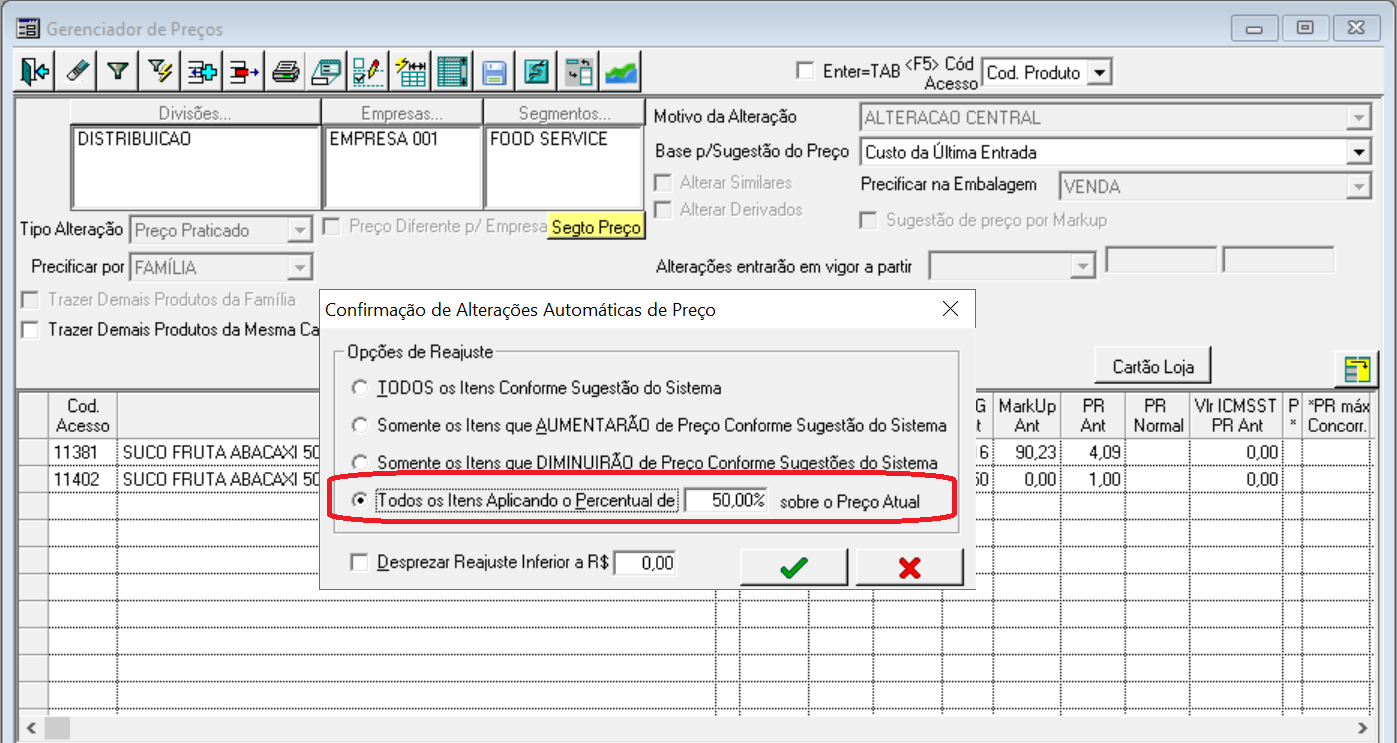Cancel with the red X button
Image resolution: width=1397 pixels, height=743 pixels.
click(909, 567)
